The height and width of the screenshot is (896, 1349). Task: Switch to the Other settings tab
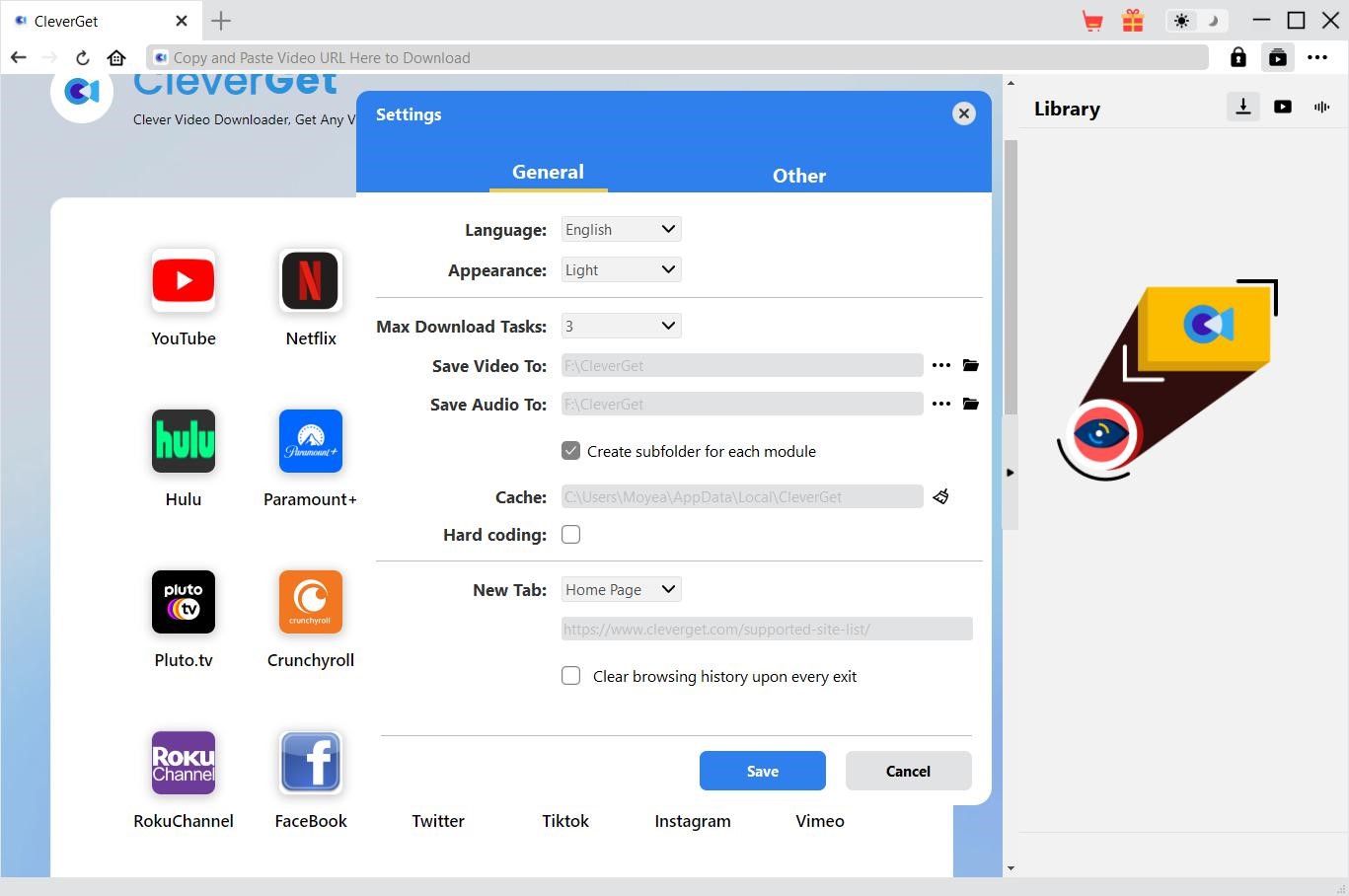[x=798, y=176]
